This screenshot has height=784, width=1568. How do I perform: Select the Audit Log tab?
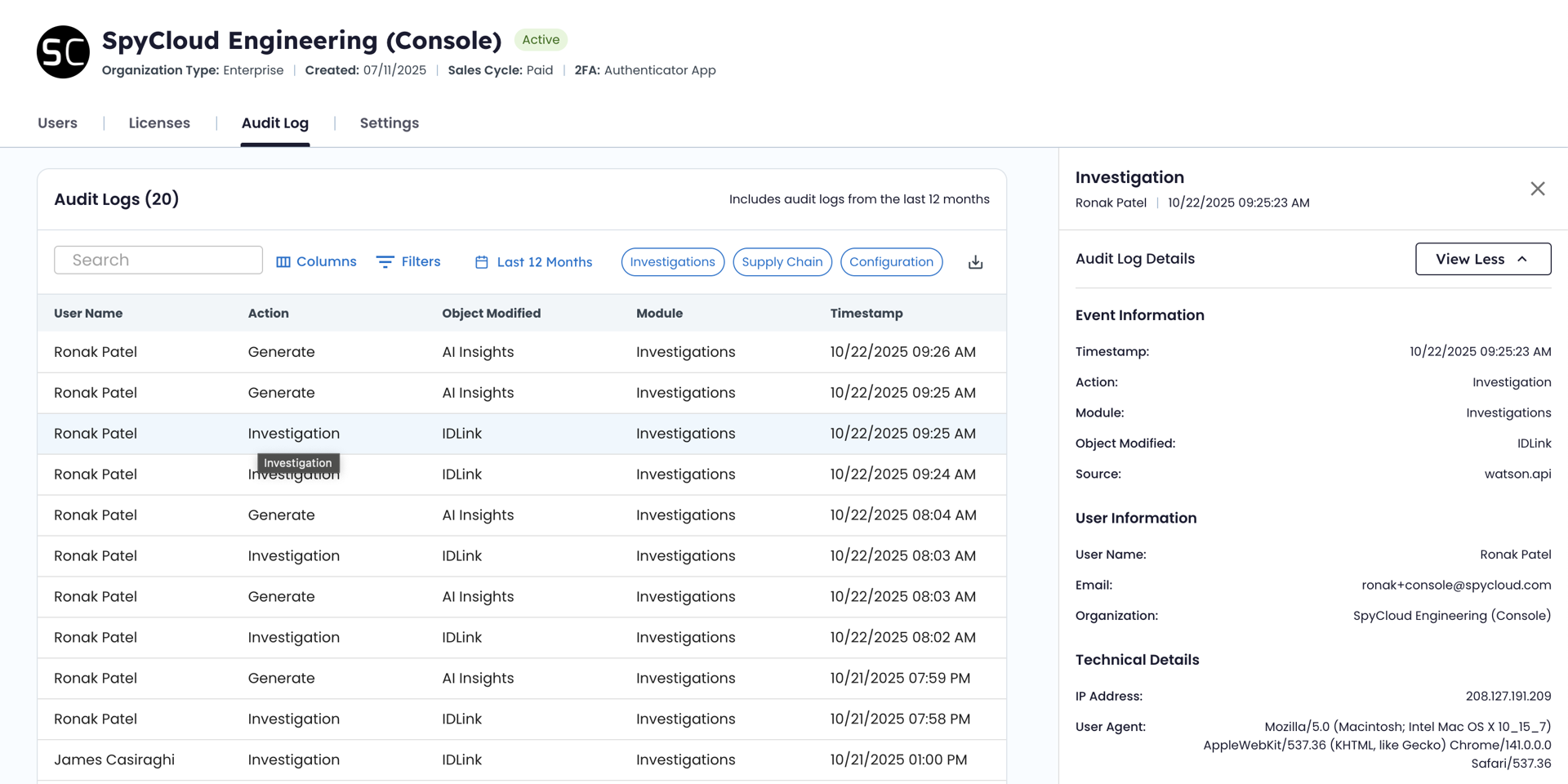pyautogui.click(x=275, y=123)
